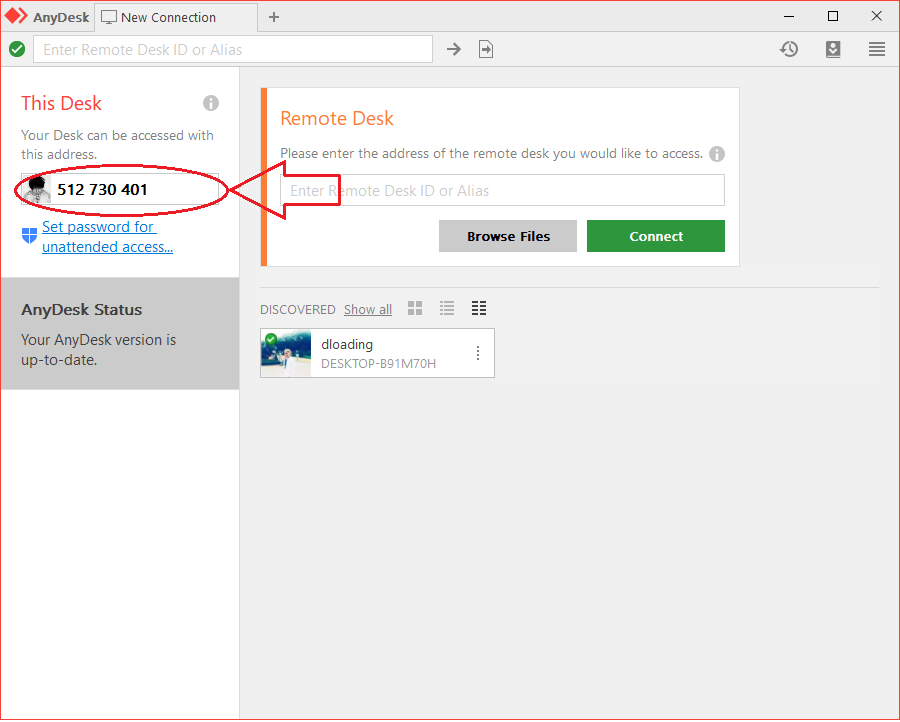Switch discovered view to detailed list
Image resolution: width=900 pixels, height=722 pixels.
click(x=479, y=309)
